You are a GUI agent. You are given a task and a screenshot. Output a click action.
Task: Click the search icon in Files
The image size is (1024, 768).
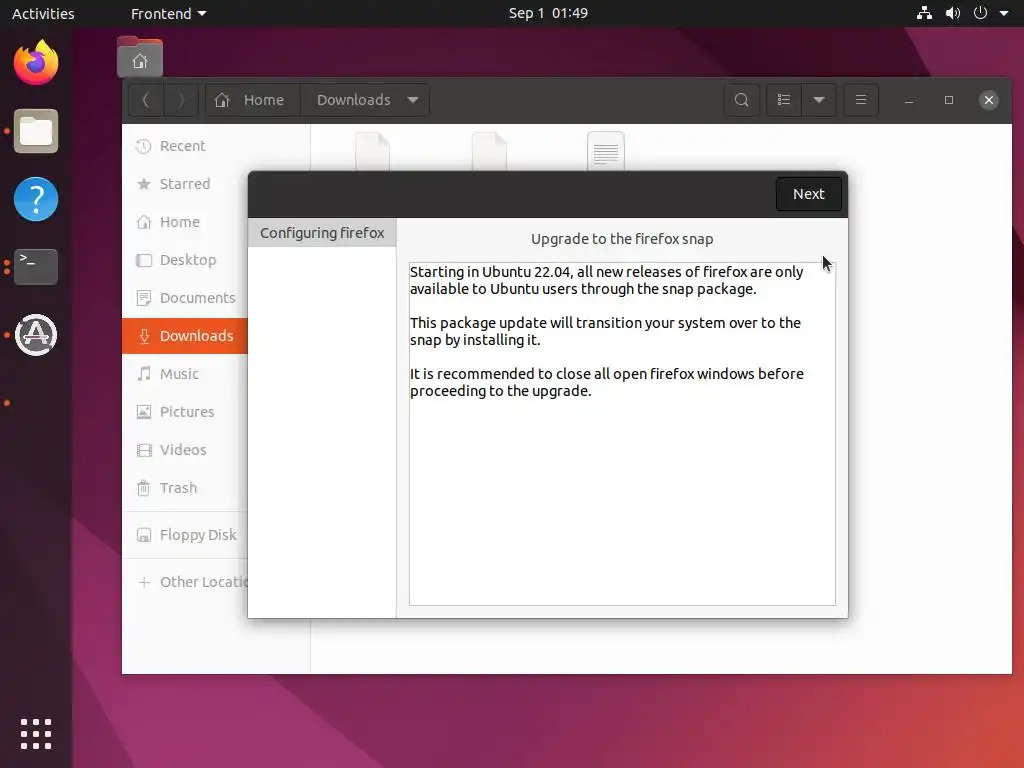(x=741, y=100)
